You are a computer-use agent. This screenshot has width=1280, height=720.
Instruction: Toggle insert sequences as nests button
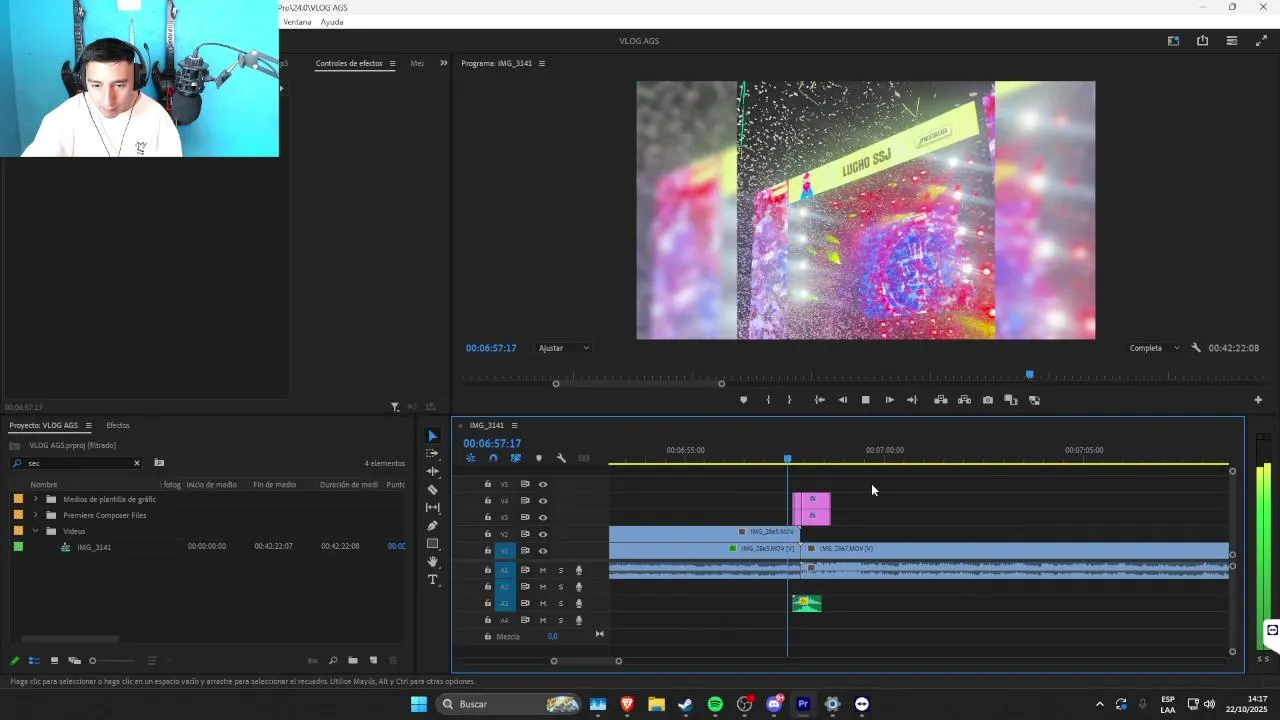click(471, 458)
